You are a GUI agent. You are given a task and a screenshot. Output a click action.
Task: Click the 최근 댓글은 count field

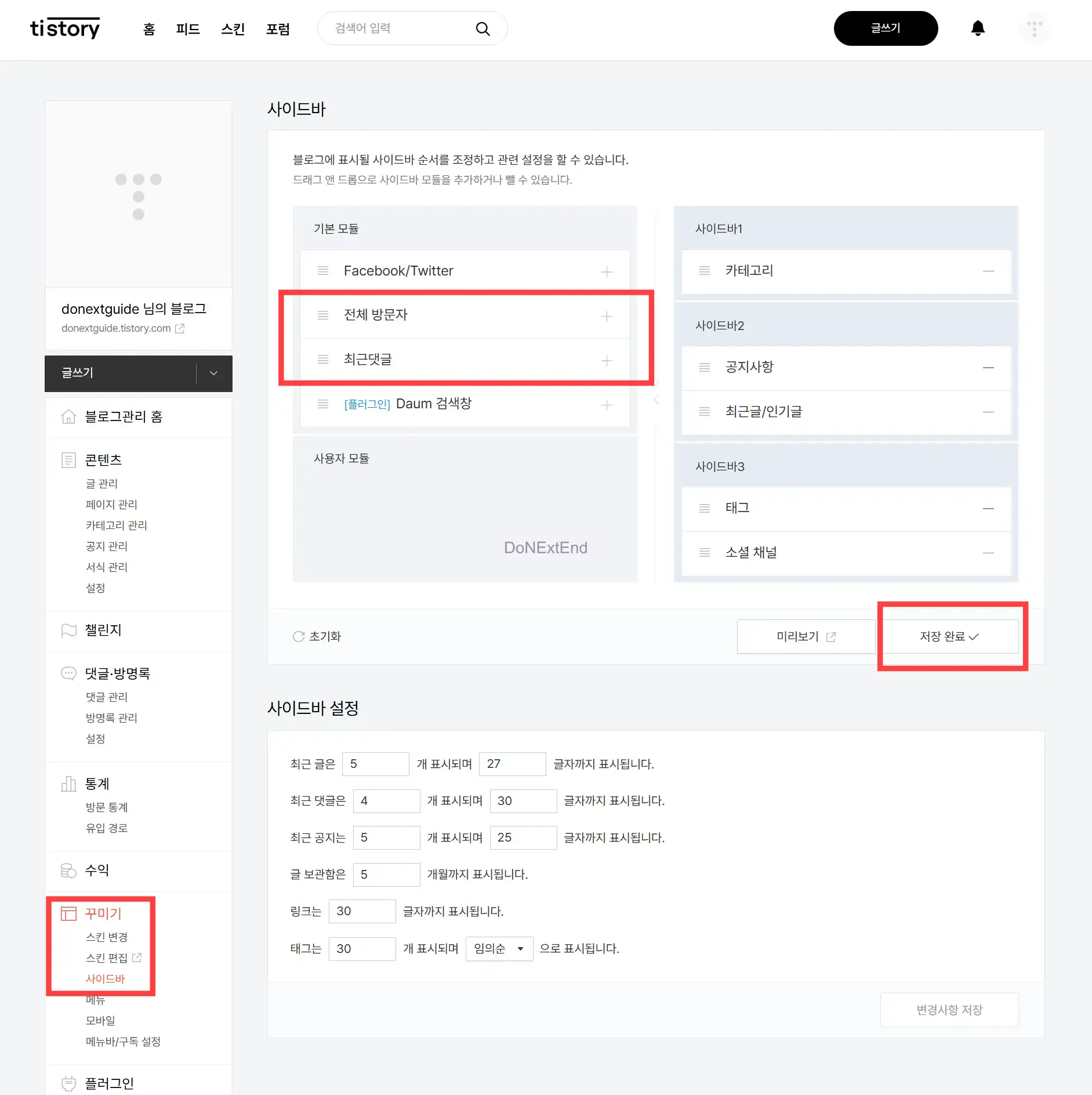pos(387,801)
